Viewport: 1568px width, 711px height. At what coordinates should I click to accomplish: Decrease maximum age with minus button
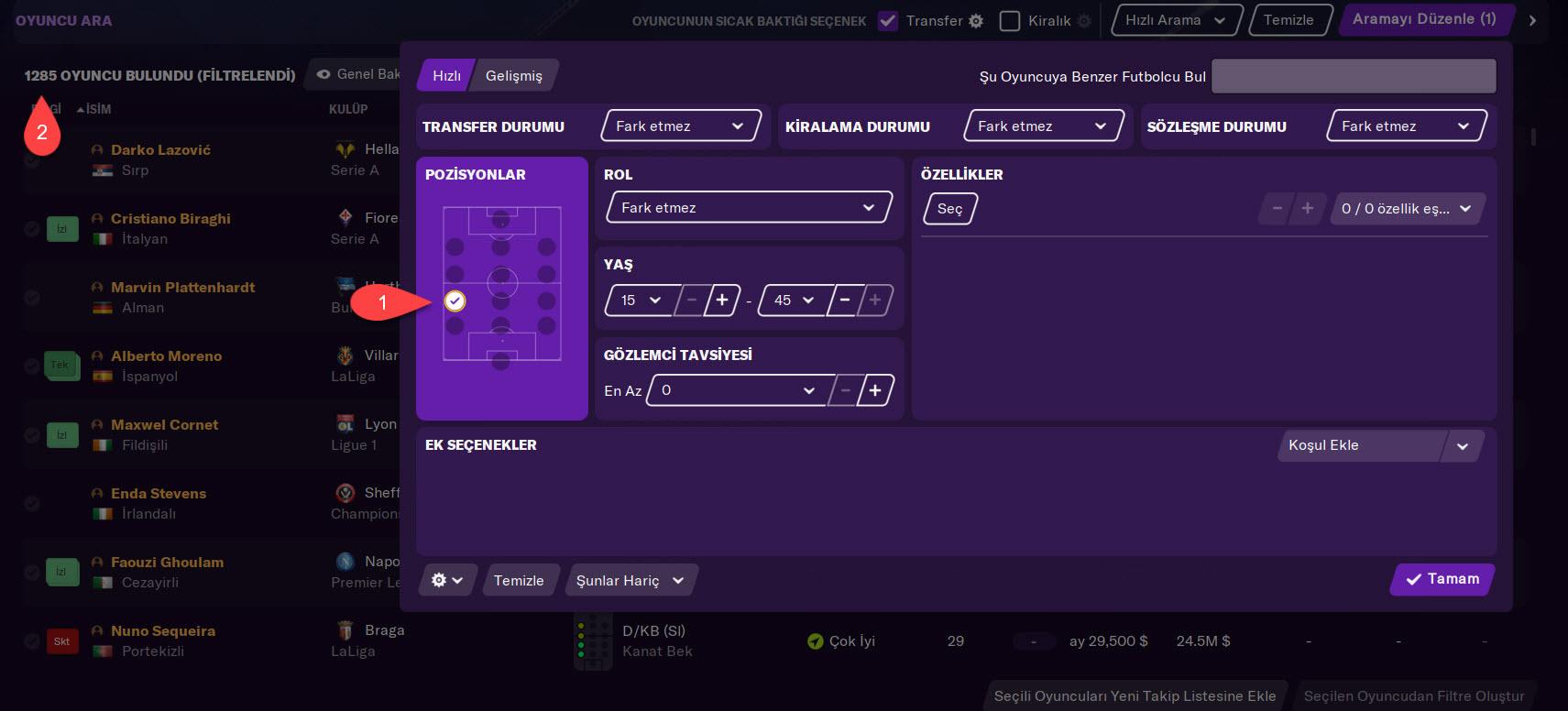pyautogui.click(x=845, y=300)
